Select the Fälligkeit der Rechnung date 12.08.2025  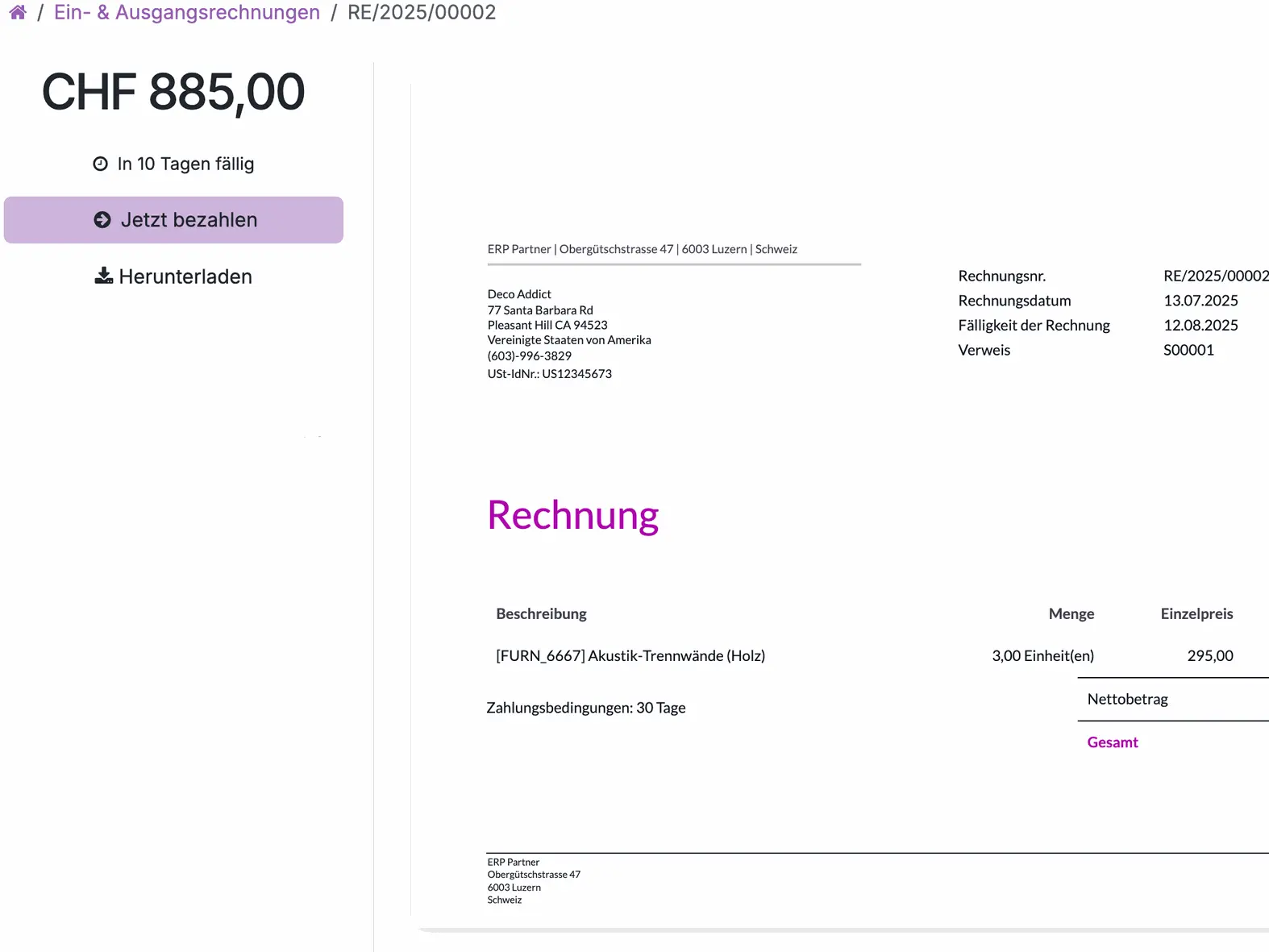pos(1201,325)
